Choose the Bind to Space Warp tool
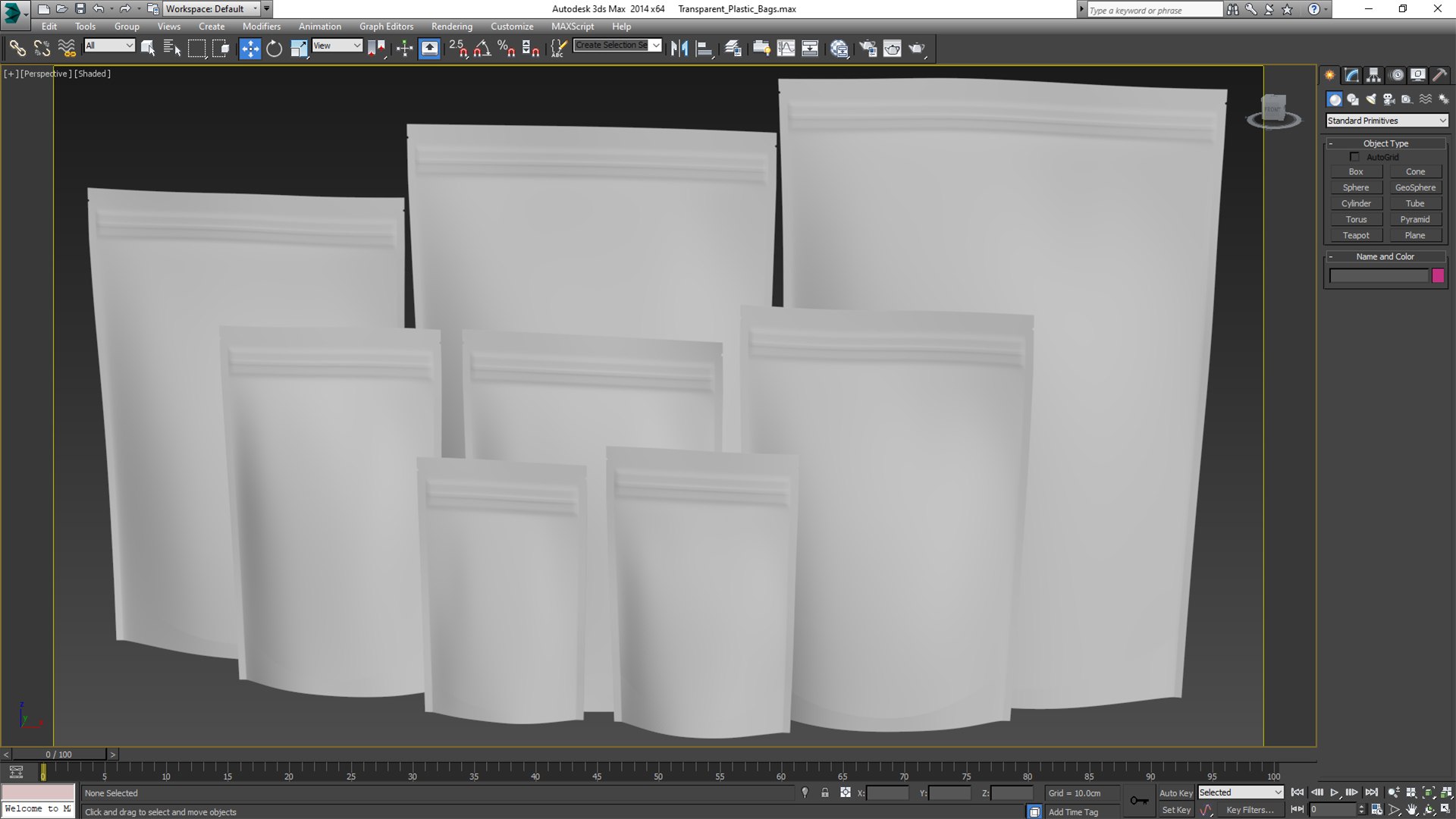Viewport: 1456px width, 819px height. click(67, 49)
